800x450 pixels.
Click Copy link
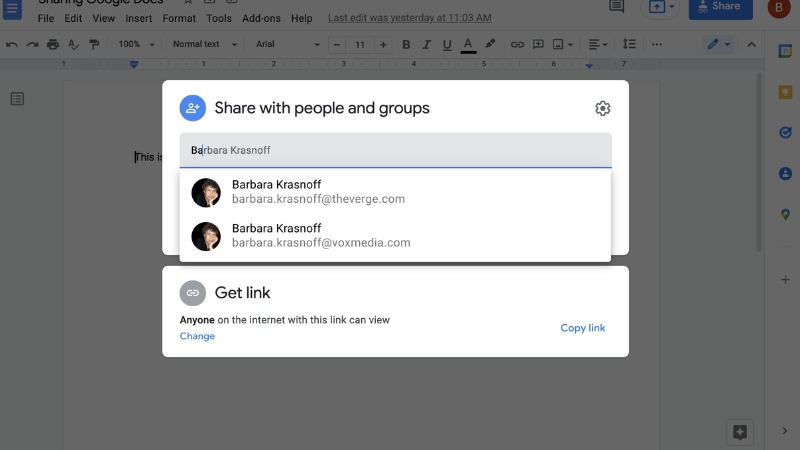(x=583, y=328)
